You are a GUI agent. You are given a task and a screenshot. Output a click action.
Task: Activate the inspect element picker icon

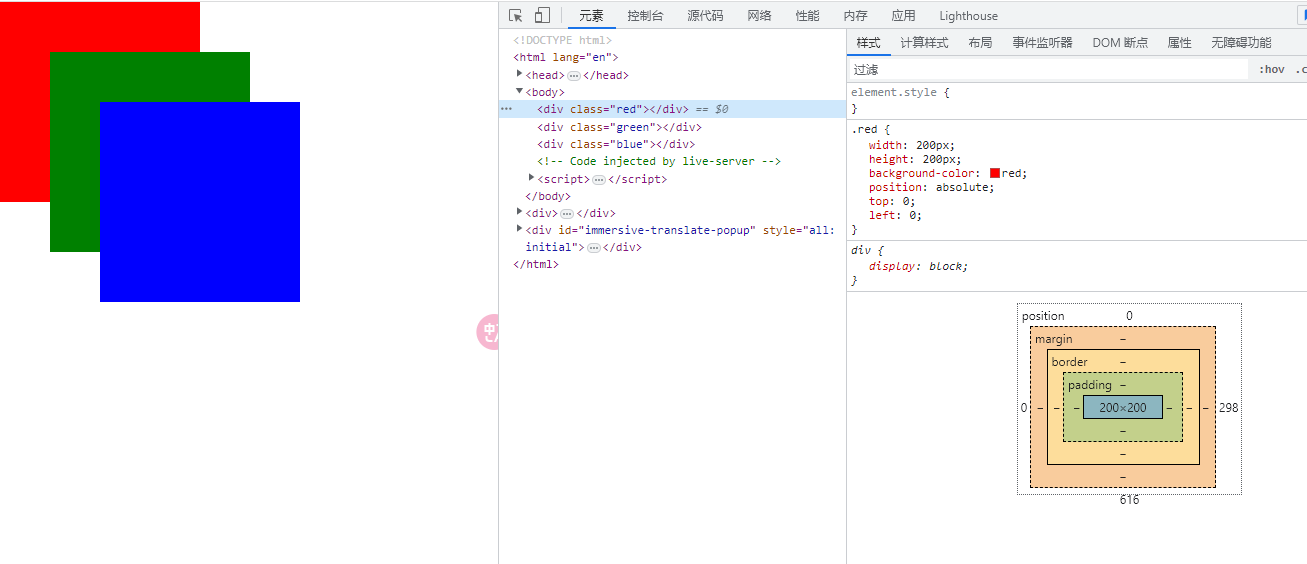(516, 15)
